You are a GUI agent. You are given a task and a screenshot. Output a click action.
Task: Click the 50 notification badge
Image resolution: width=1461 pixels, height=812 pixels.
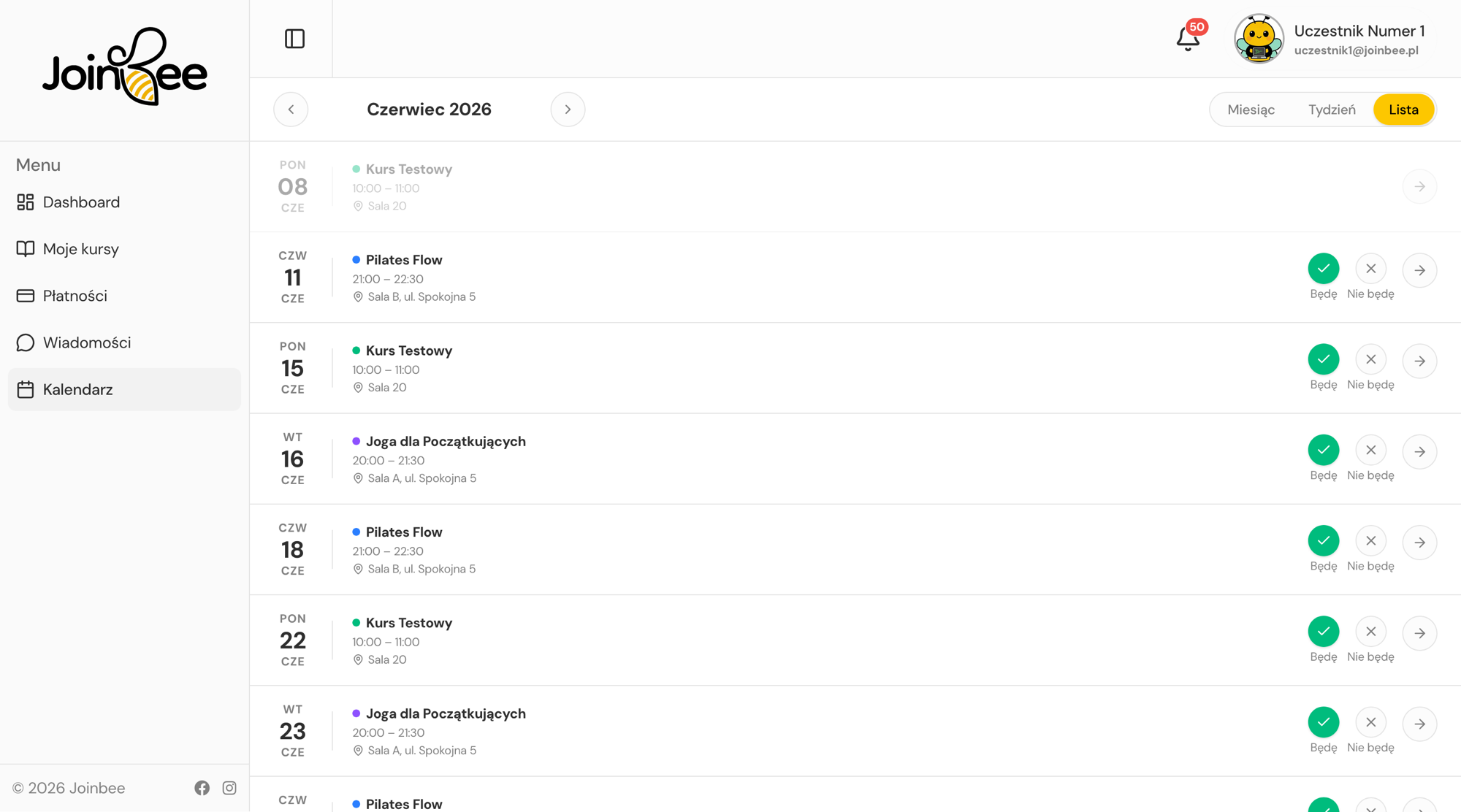pos(1197,27)
